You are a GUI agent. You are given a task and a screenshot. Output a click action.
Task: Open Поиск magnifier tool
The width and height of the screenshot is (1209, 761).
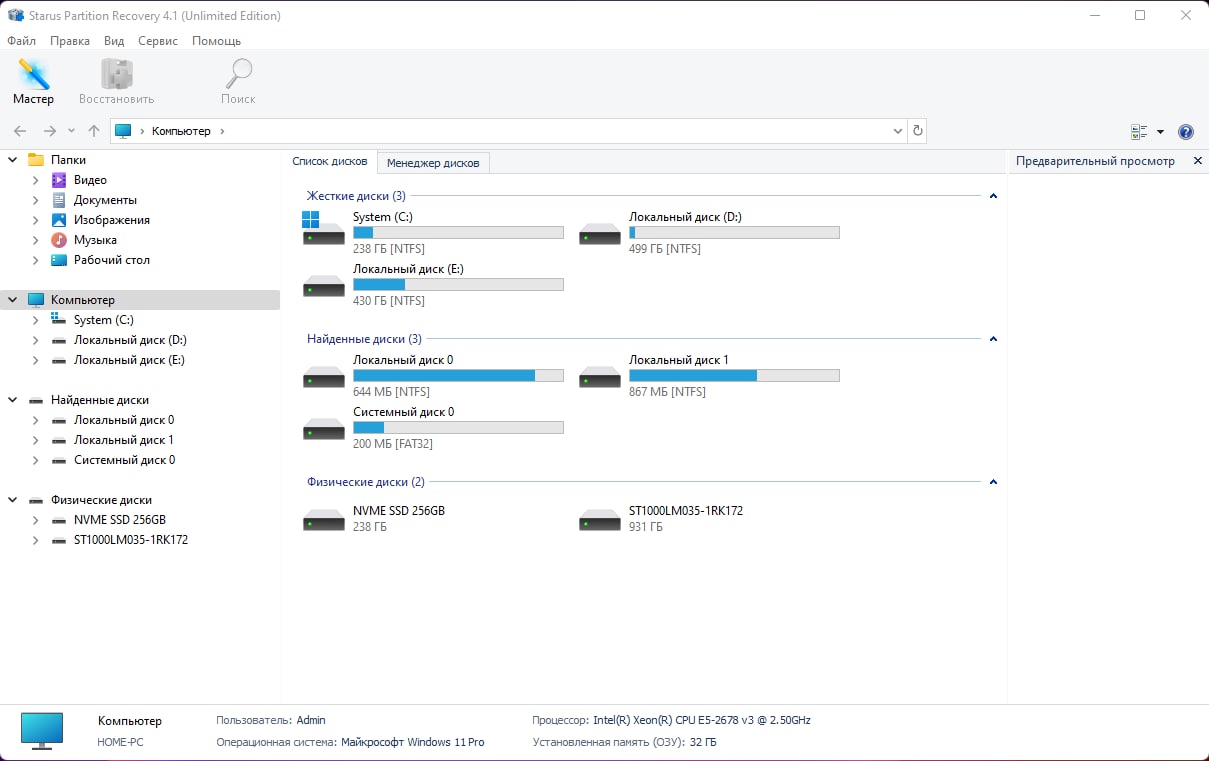pyautogui.click(x=238, y=82)
